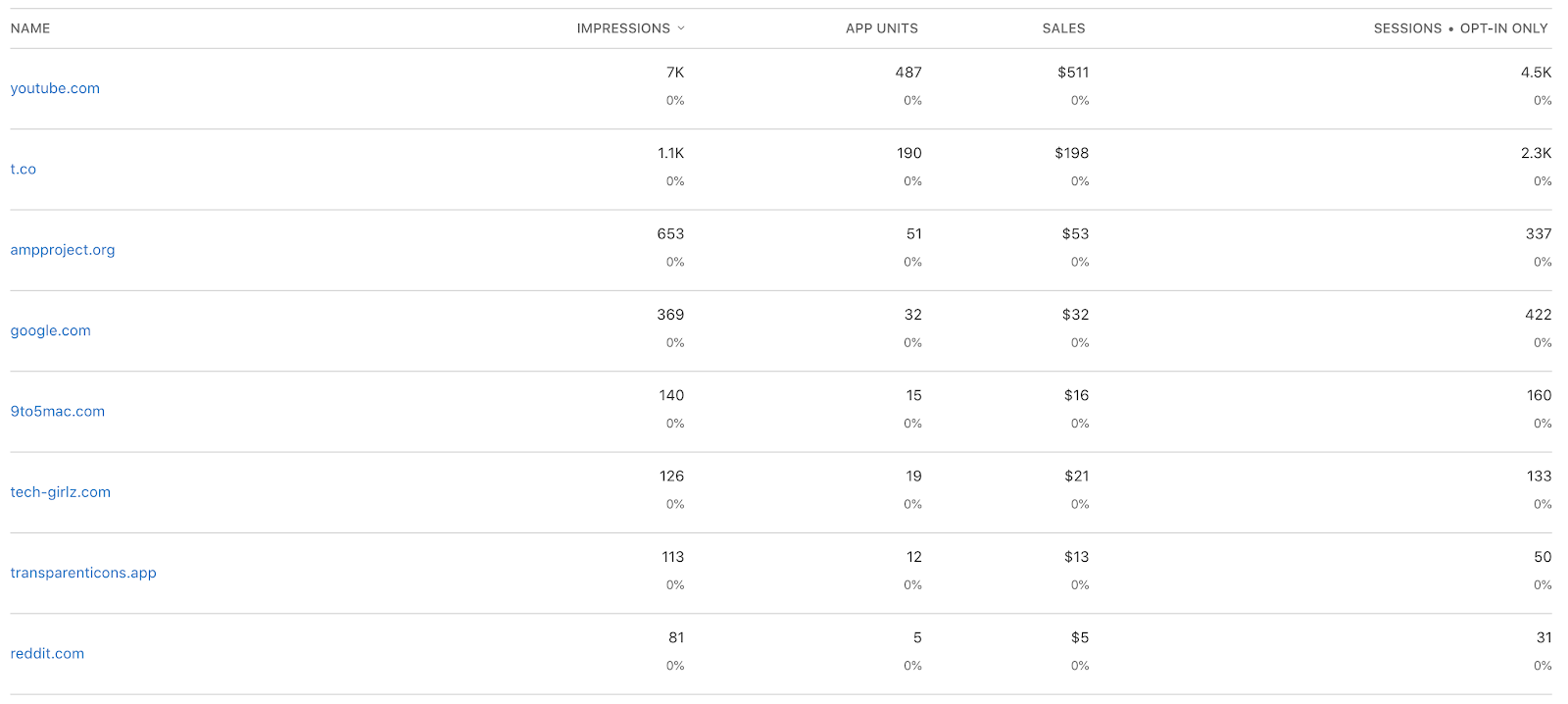Select youtube.com's 7K impressions value
Image resolution: width=1568 pixels, height=704 pixels.
point(674,72)
